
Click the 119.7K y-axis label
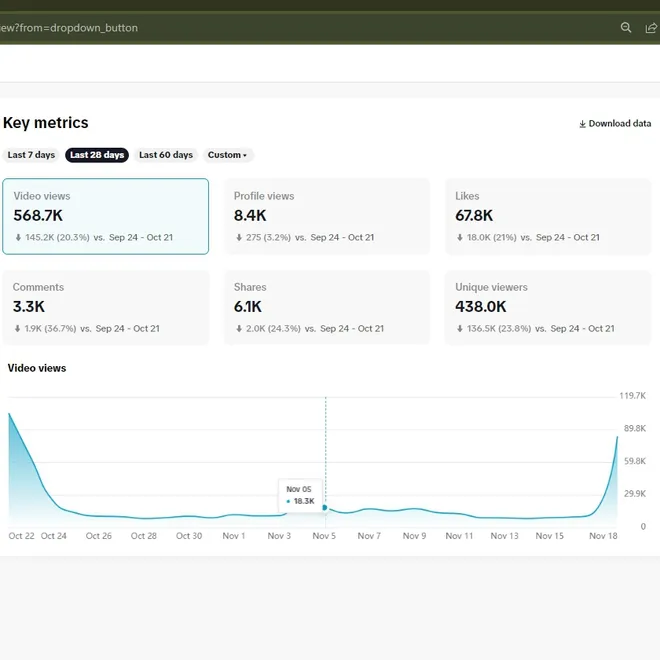coord(632,396)
